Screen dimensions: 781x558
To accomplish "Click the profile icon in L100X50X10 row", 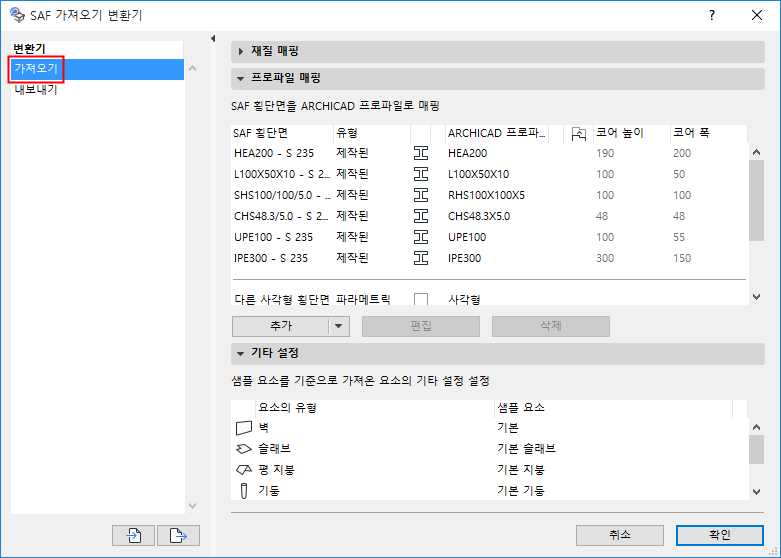I will (x=421, y=174).
